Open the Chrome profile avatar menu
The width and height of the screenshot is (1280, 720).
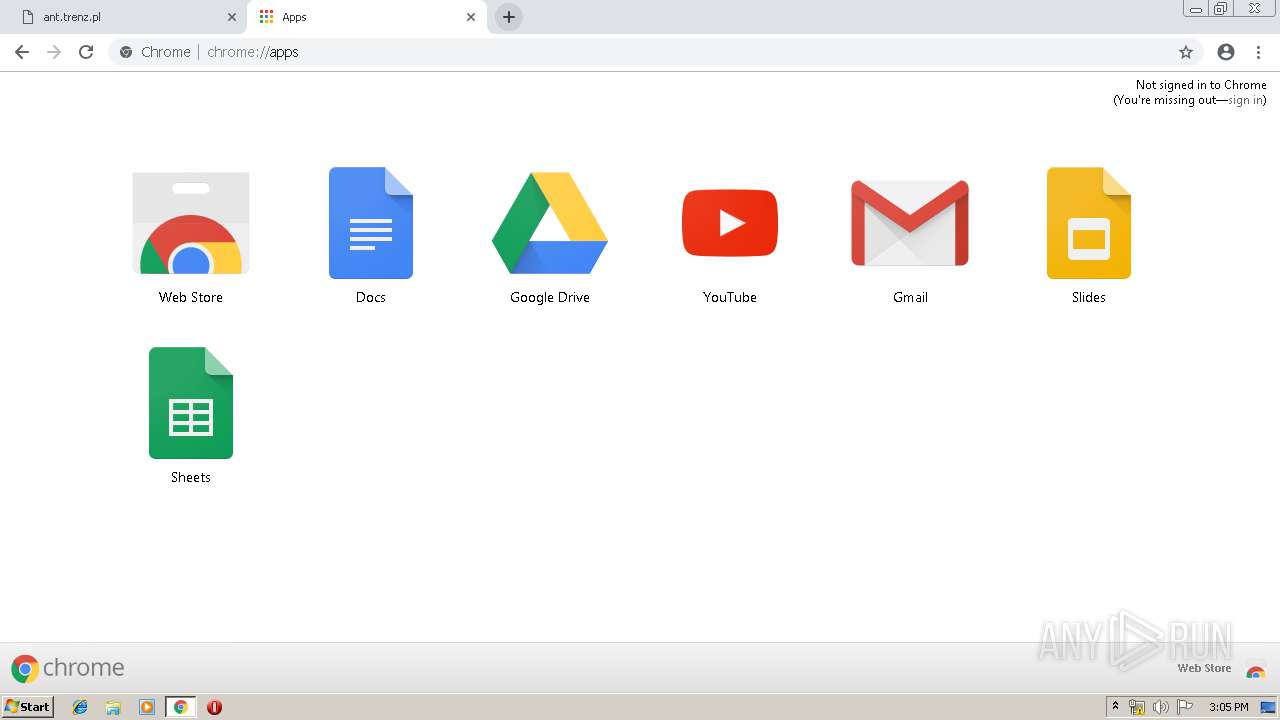click(1226, 52)
